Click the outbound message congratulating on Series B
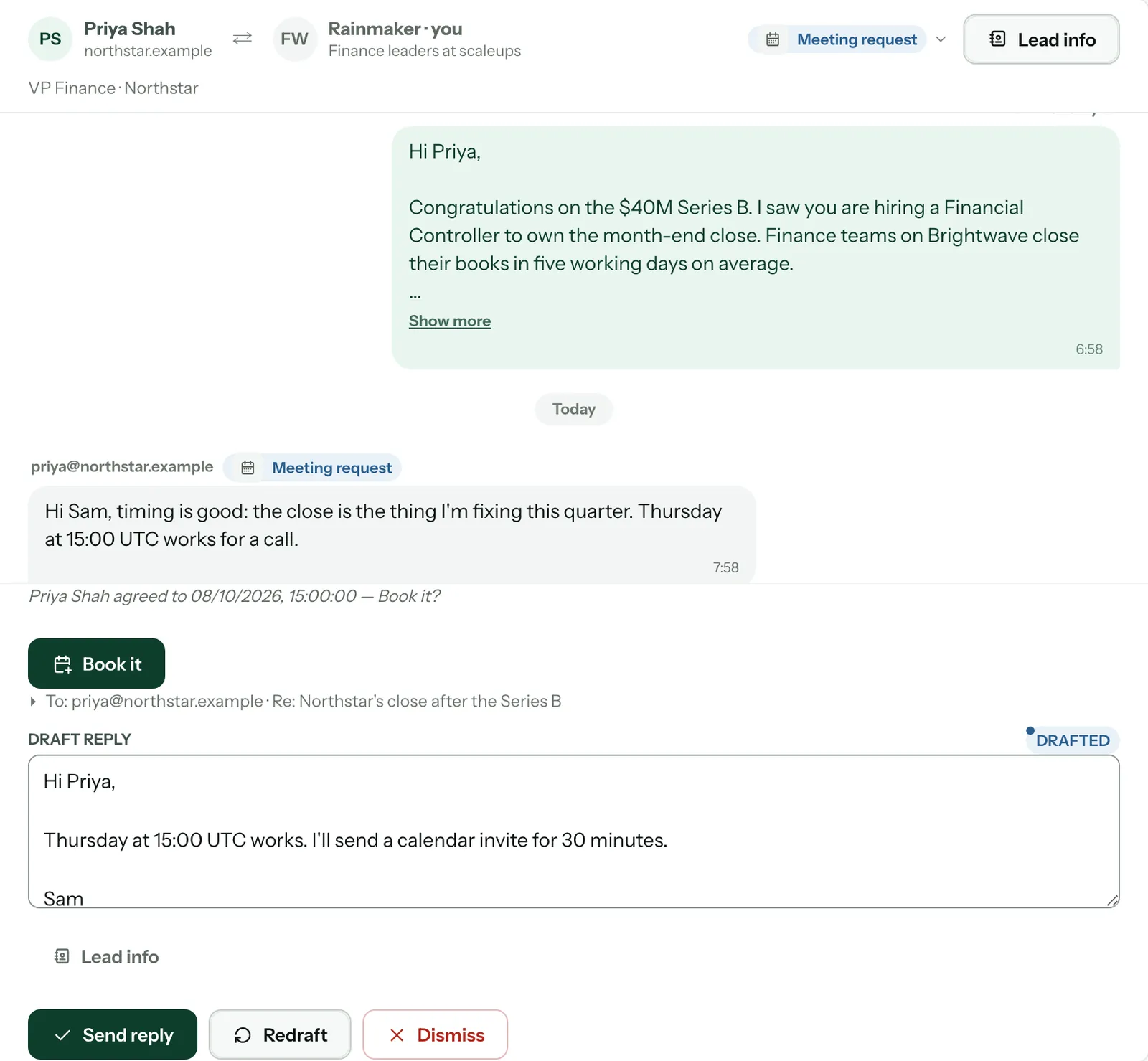The image size is (1148, 1061). pyautogui.click(x=756, y=248)
